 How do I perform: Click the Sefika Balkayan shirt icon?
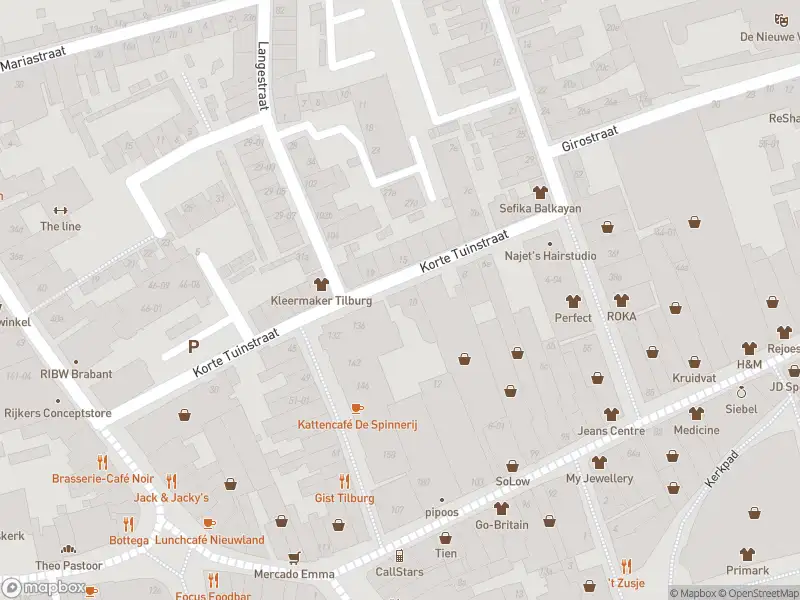pos(540,192)
